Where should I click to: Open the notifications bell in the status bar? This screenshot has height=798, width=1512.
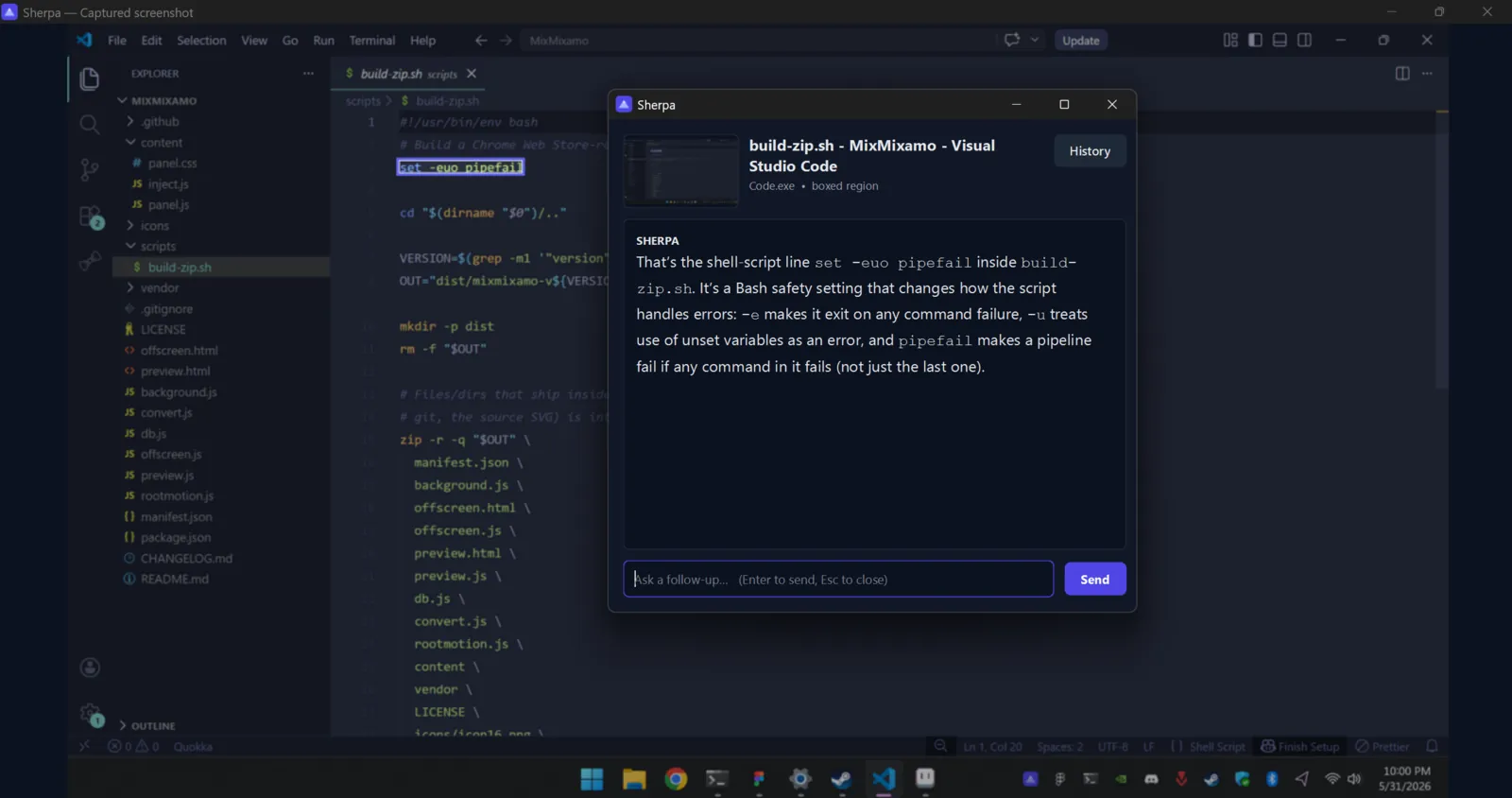pyautogui.click(x=1432, y=746)
